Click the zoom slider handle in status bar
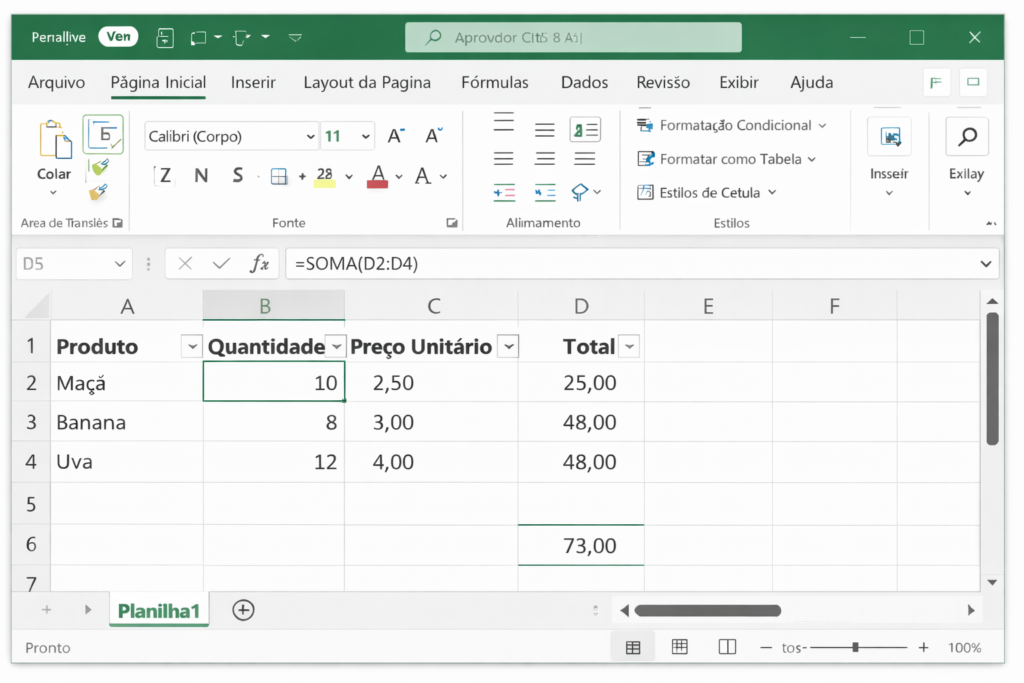The image size is (1024, 683). (855, 647)
